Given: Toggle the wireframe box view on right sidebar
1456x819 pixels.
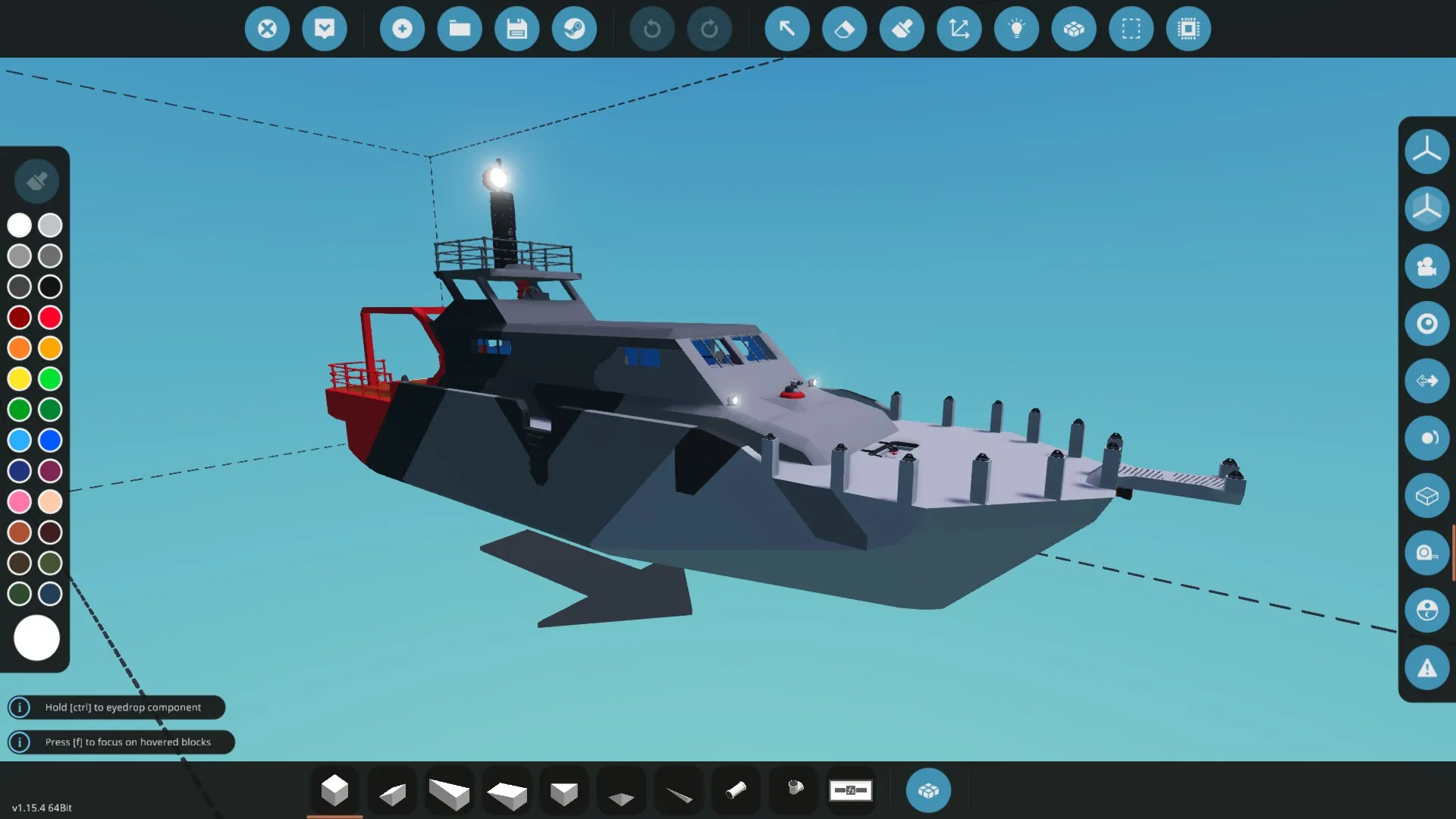Looking at the screenshot, I should pos(1426,496).
